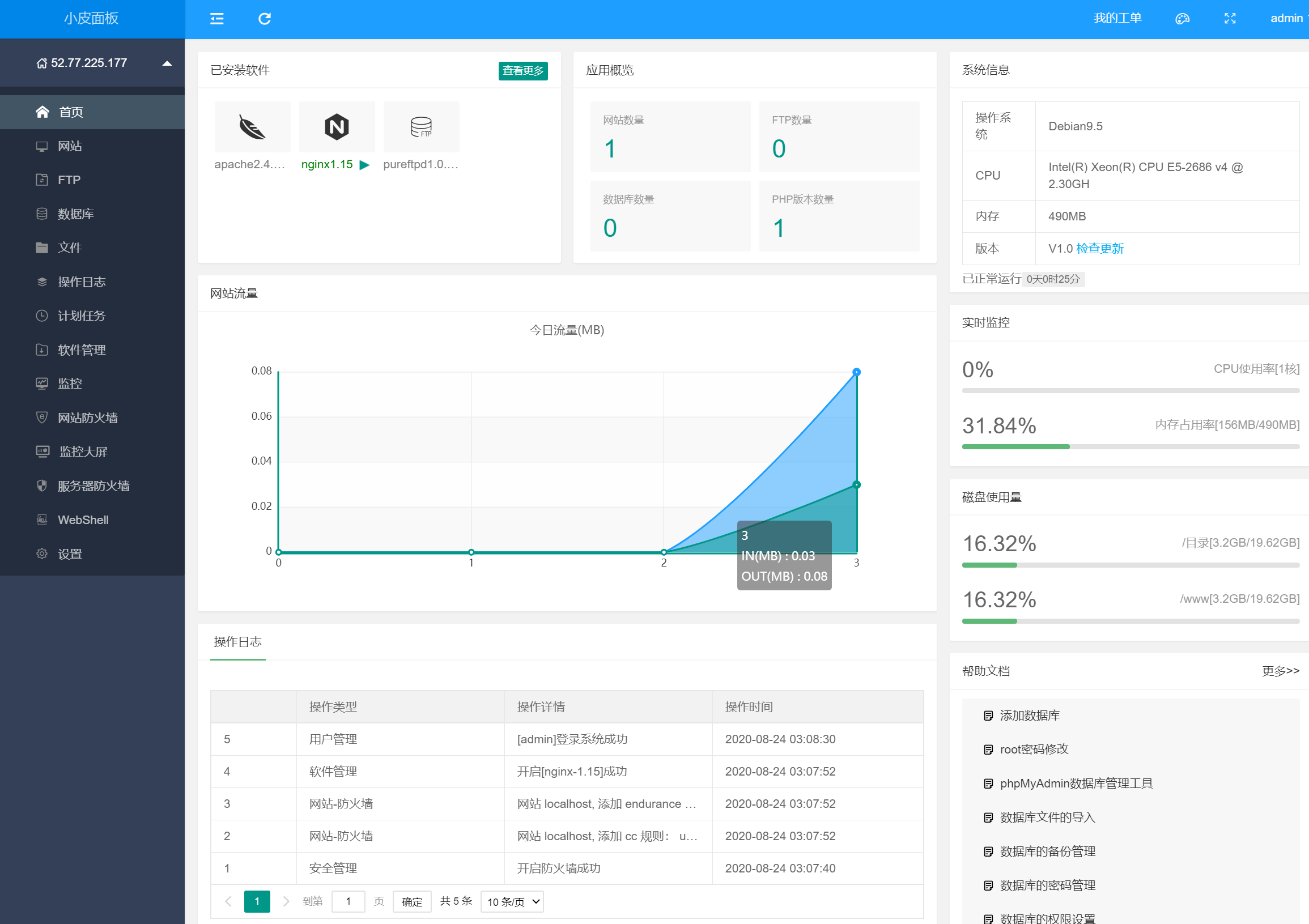Toggle fullscreen mode icon
The image size is (1309, 924).
1230,19
